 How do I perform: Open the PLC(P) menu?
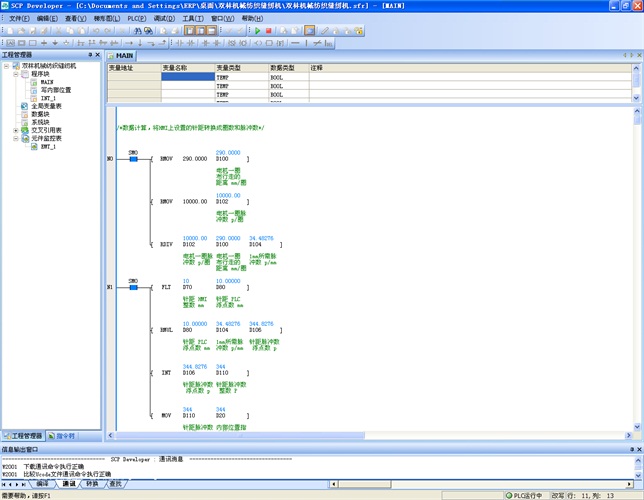tap(136, 19)
